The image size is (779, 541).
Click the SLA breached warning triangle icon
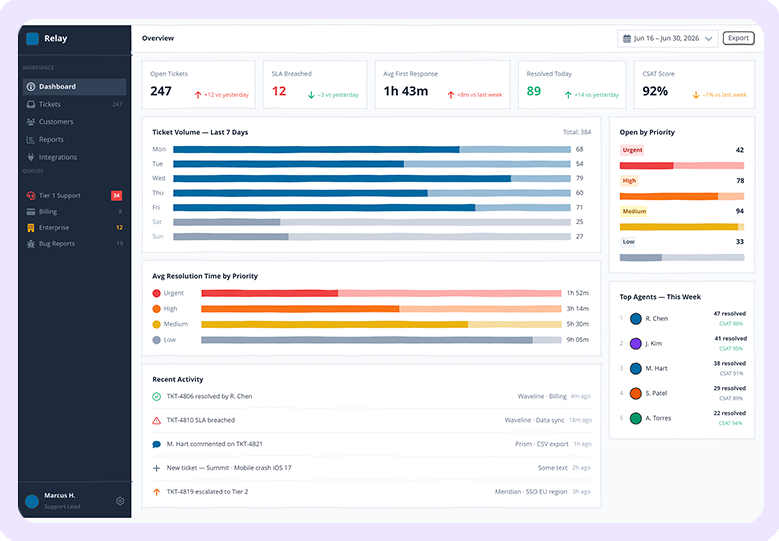[x=156, y=420]
